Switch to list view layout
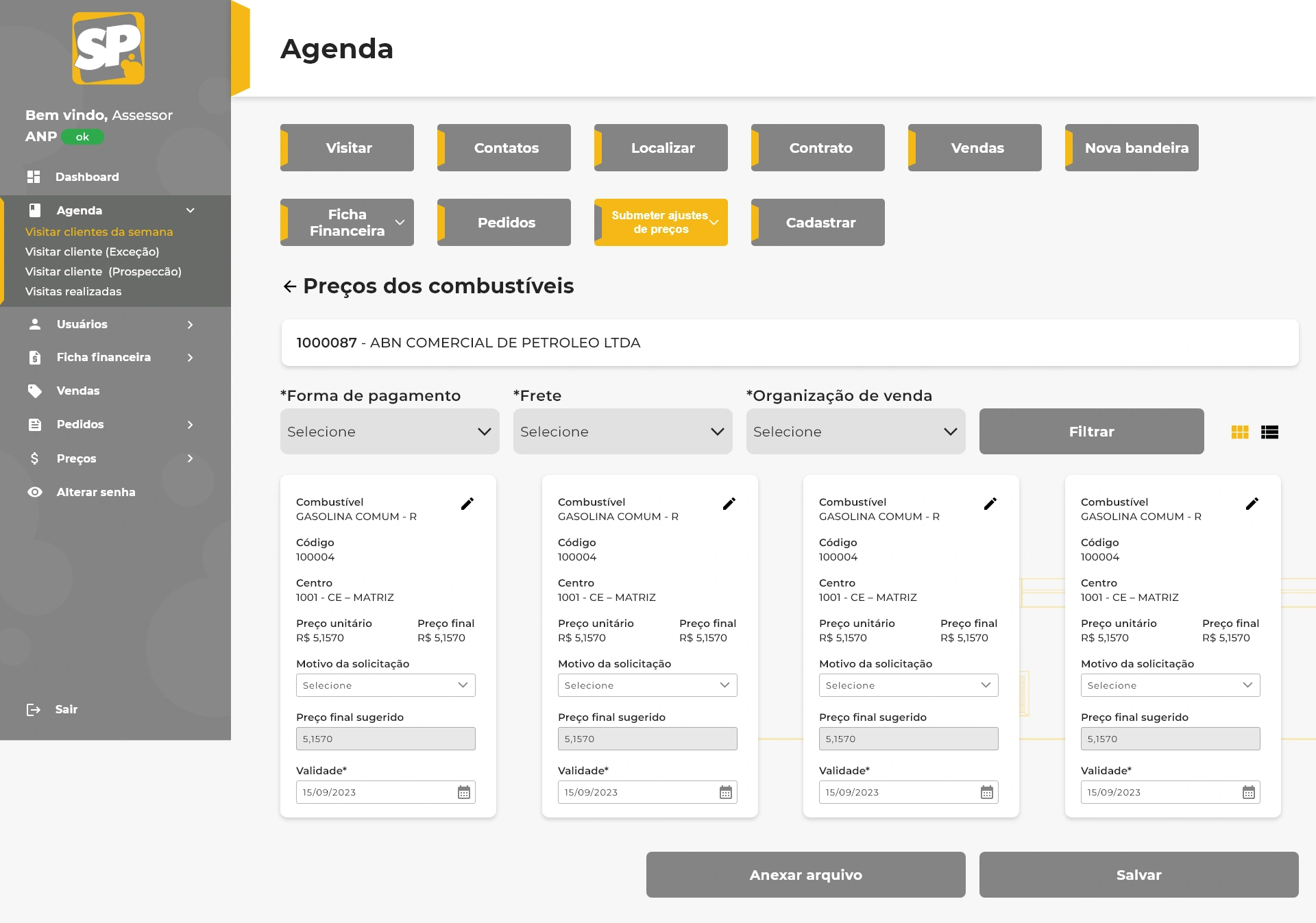This screenshot has width=1316, height=923. click(x=1269, y=432)
